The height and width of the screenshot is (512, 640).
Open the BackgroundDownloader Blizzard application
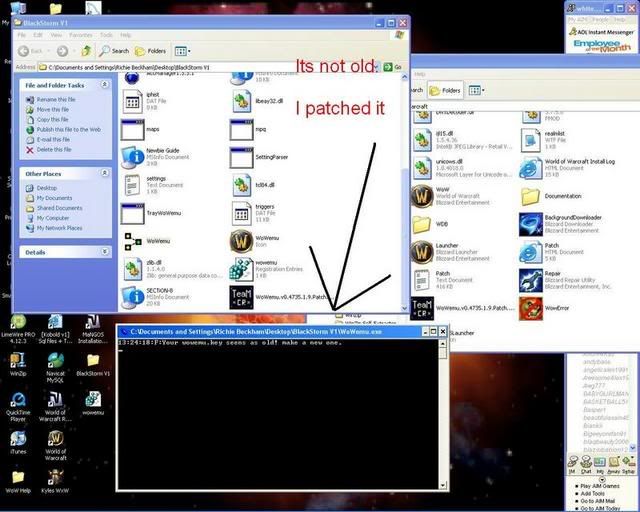(x=530, y=224)
